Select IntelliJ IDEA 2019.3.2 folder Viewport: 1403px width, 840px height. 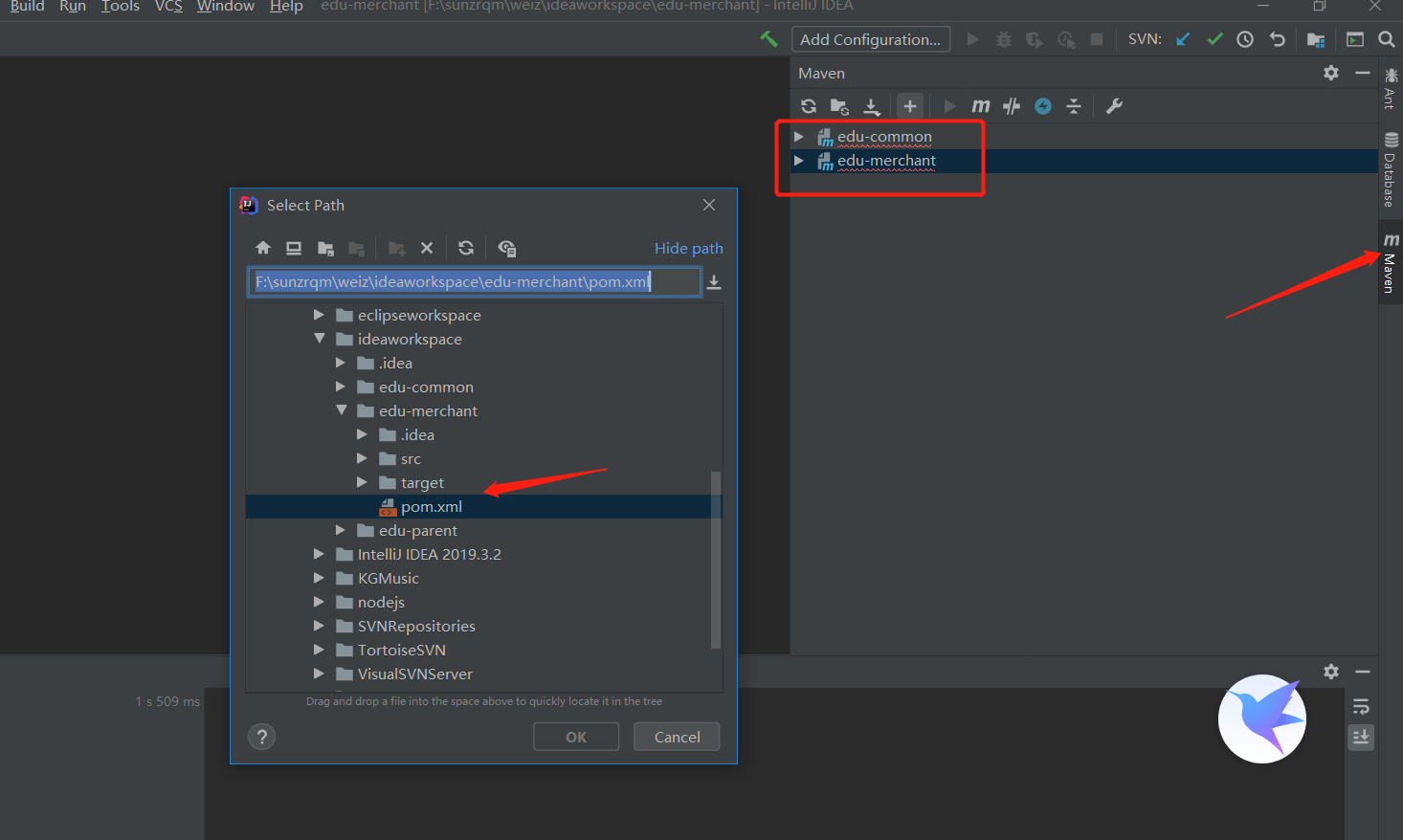point(429,554)
